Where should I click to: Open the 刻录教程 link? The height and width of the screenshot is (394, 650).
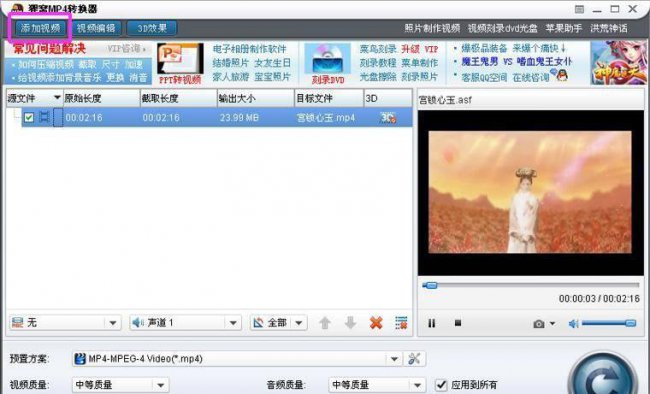pos(378,63)
